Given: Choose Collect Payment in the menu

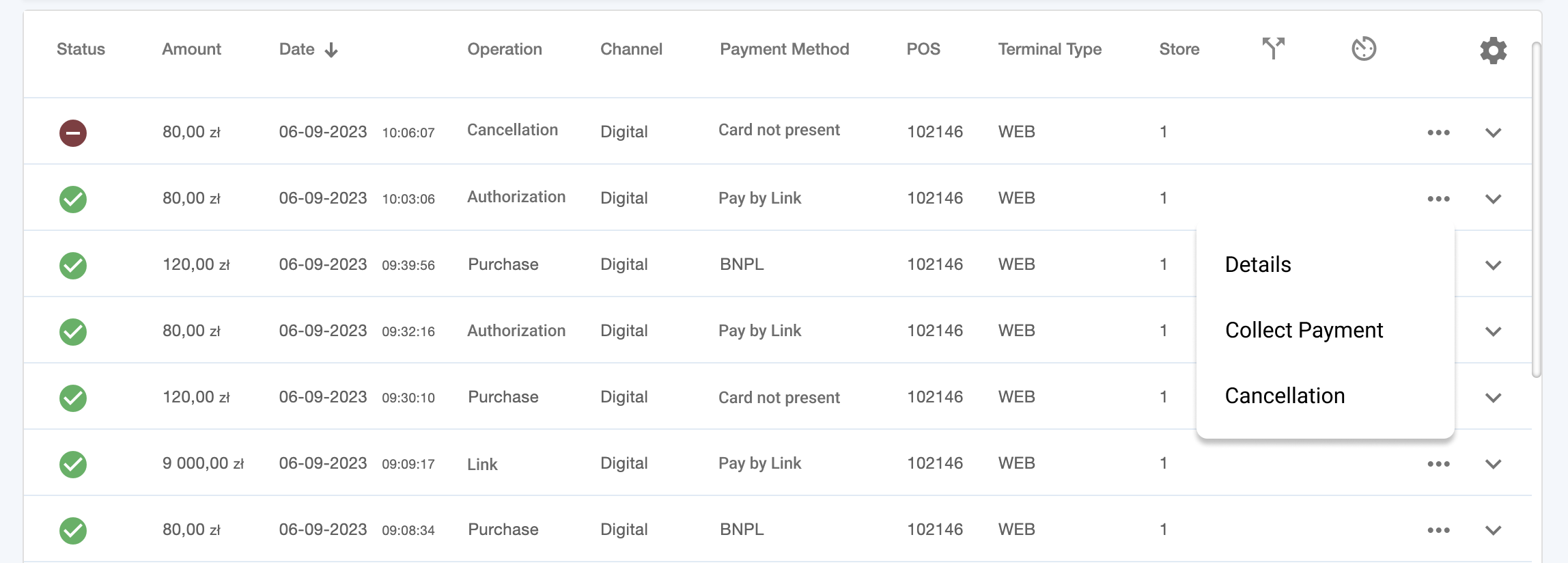Looking at the screenshot, I should point(1304,330).
